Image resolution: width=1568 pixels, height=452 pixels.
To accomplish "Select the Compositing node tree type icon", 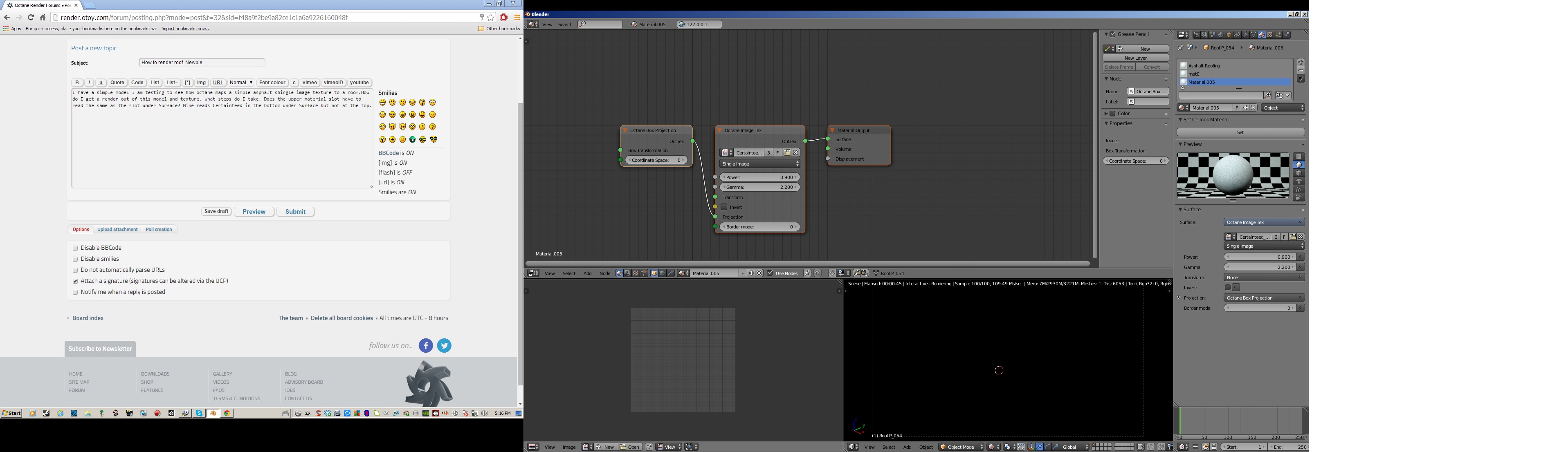I will tap(627, 273).
